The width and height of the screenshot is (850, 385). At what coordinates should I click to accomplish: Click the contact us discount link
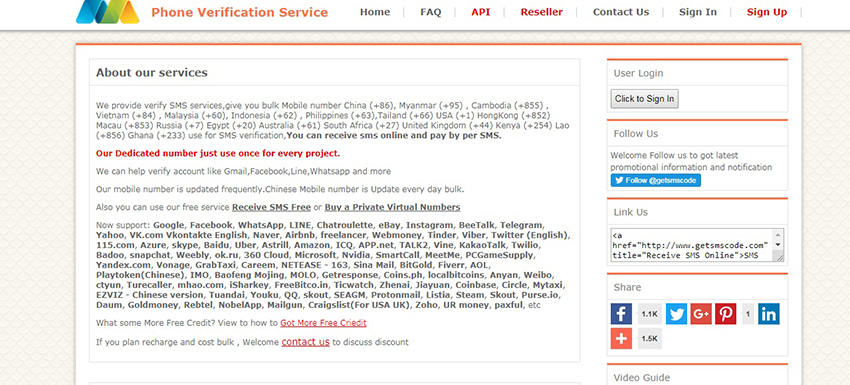[x=305, y=342]
